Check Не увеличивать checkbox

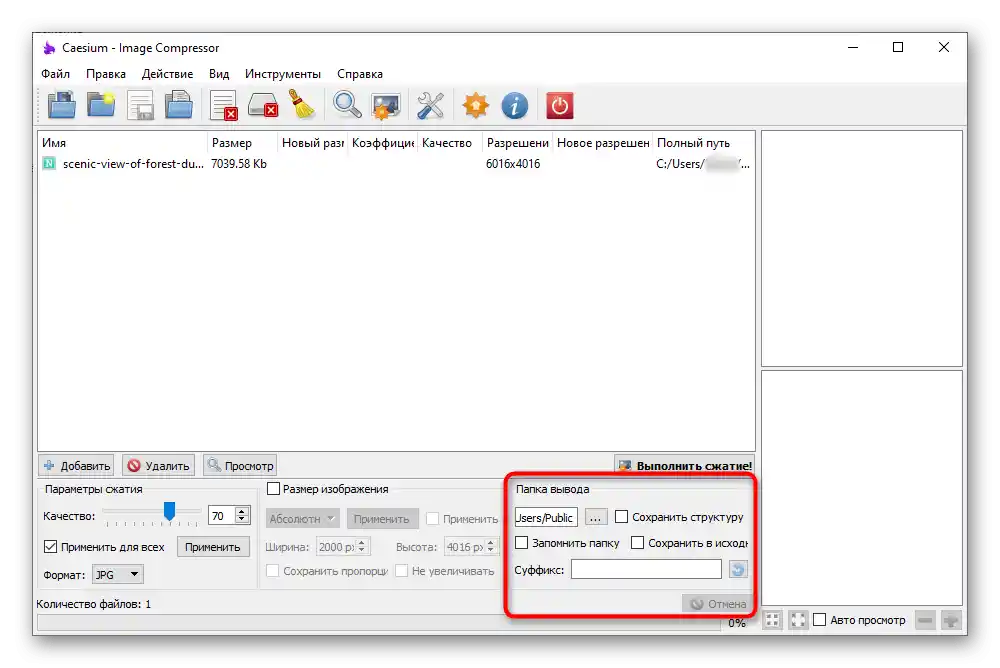(x=401, y=570)
